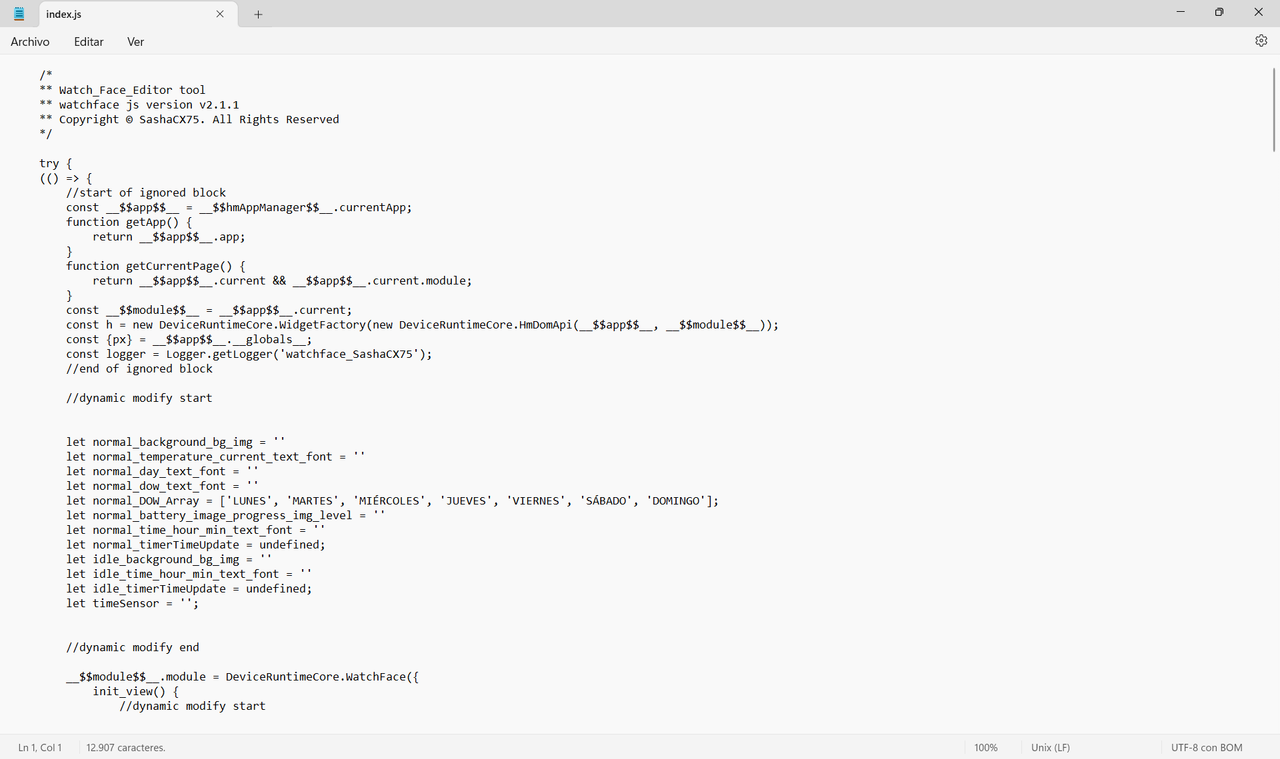Click 'let normal_timerTimeUpdate = undefined' line
The height and width of the screenshot is (759, 1280).
[196, 544]
